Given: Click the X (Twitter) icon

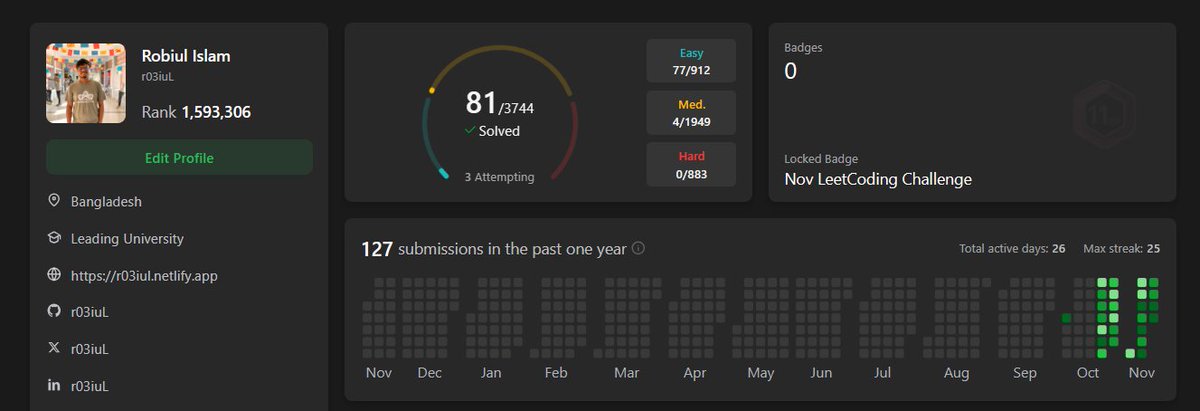Looking at the screenshot, I should tap(54, 349).
